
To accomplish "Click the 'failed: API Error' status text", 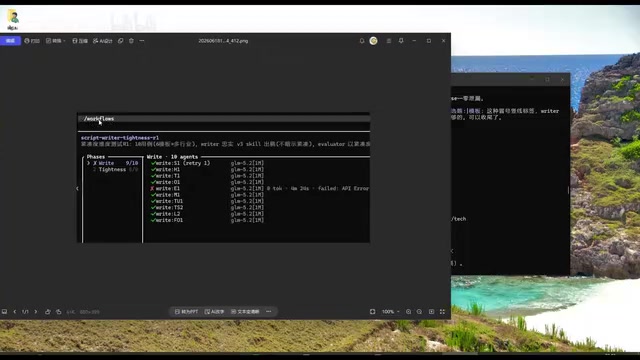I will point(343,188).
